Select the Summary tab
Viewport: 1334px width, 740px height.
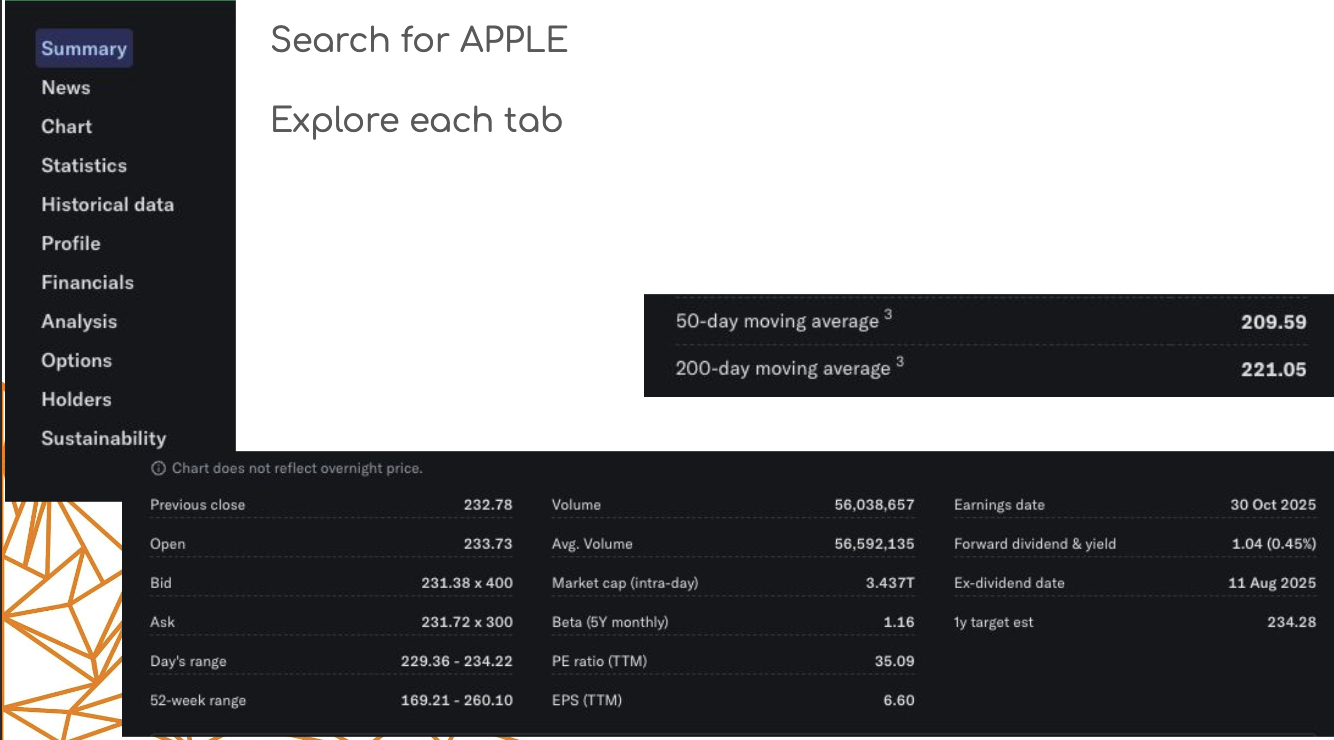point(84,48)
